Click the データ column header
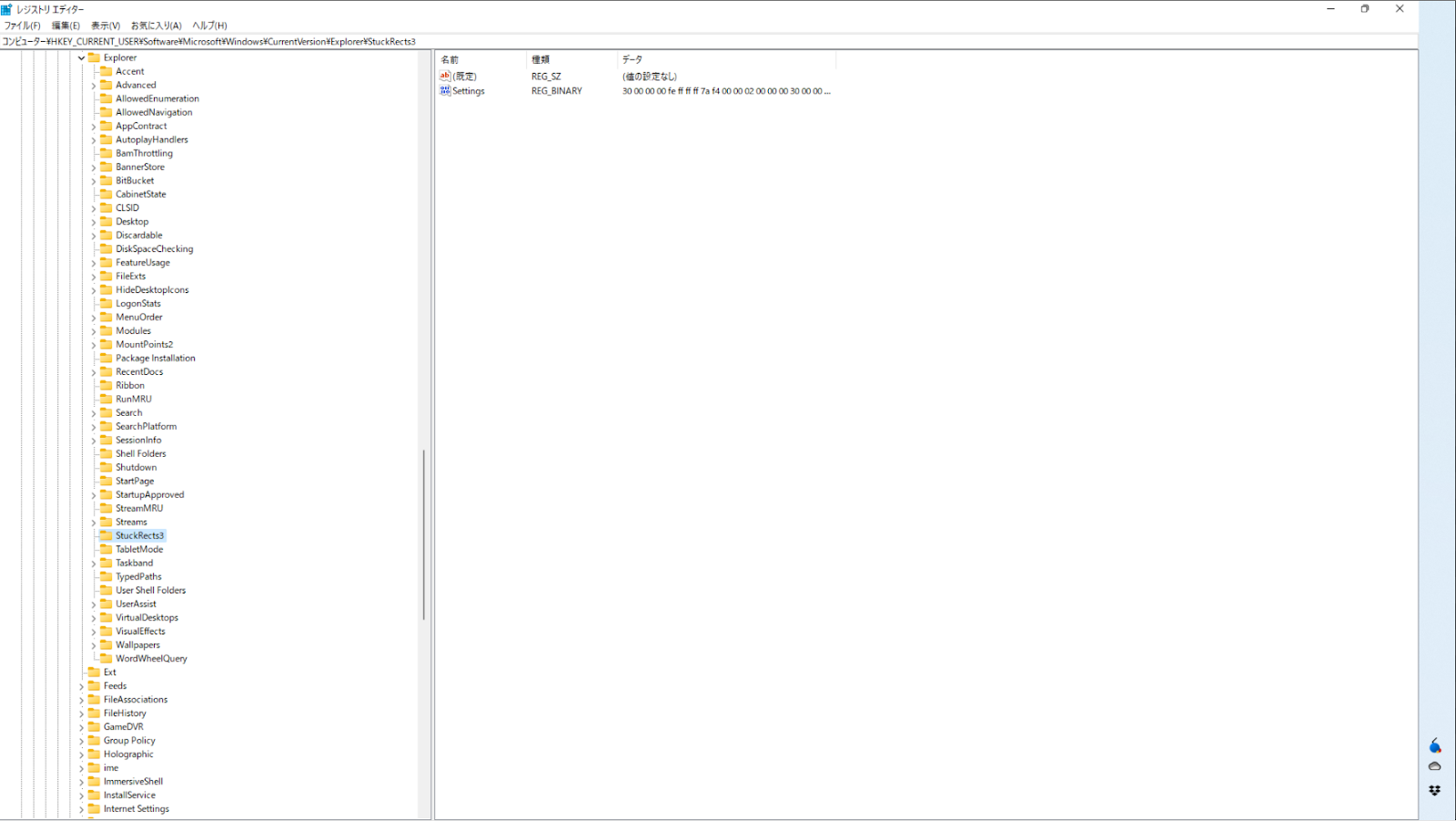This screenshot has width=1456, height=821. pyautogui.click(x=726, y=59)
